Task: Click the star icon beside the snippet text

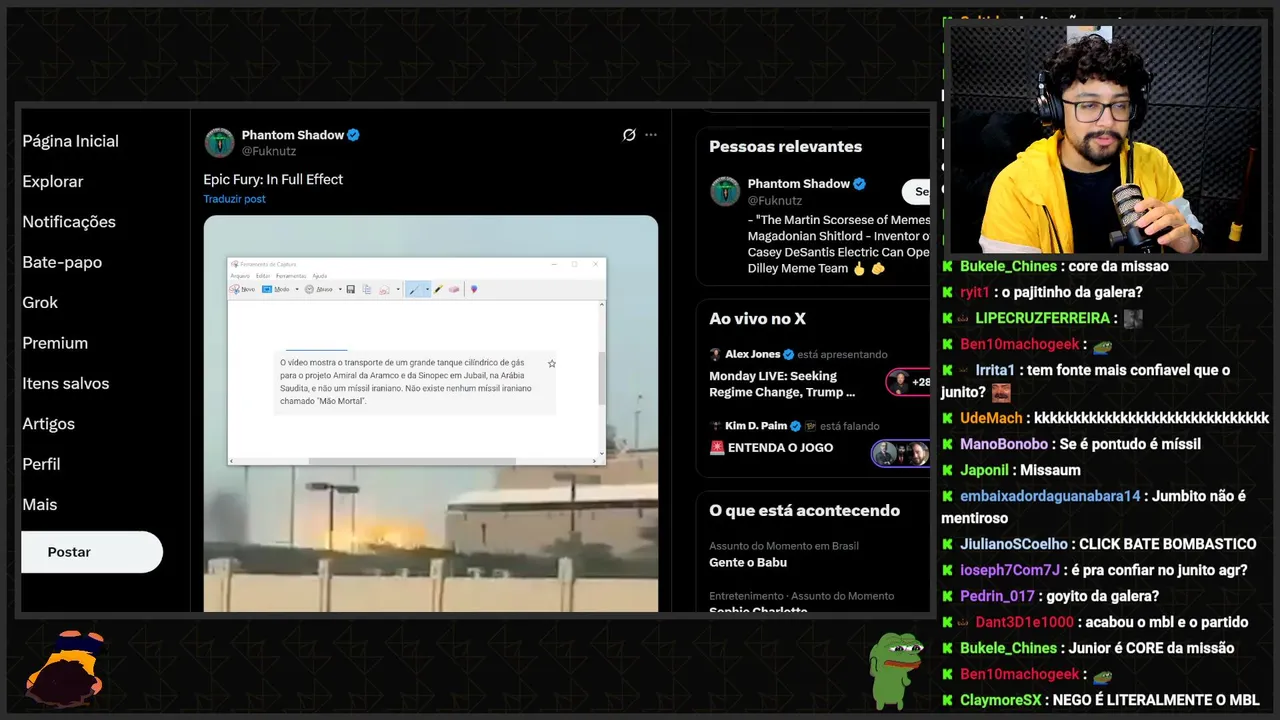Action: point(551,364)
